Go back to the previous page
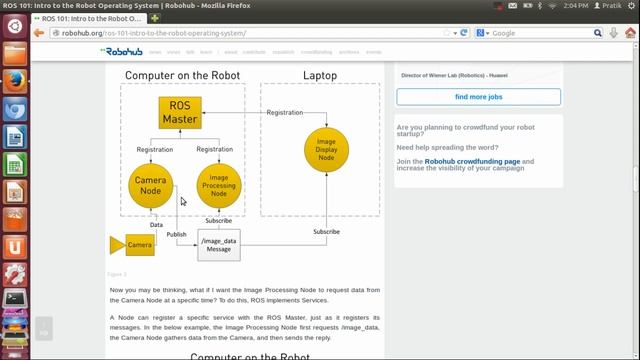640x360 pixels. tap(39, 33)
